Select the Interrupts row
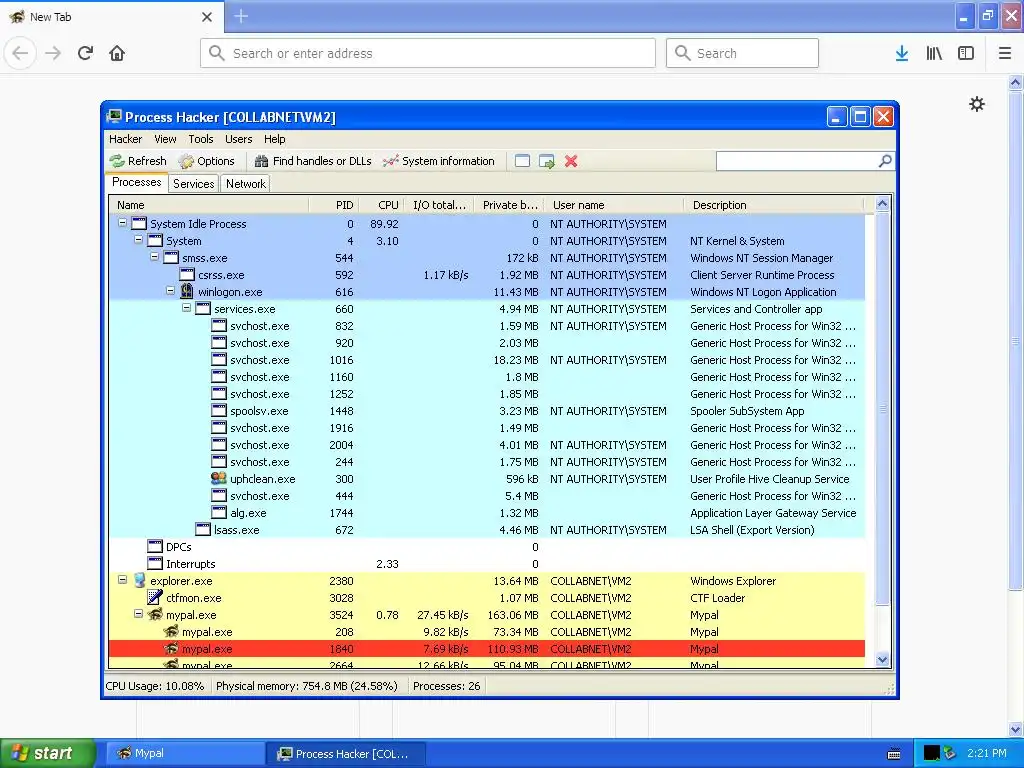 click(487, 564)
